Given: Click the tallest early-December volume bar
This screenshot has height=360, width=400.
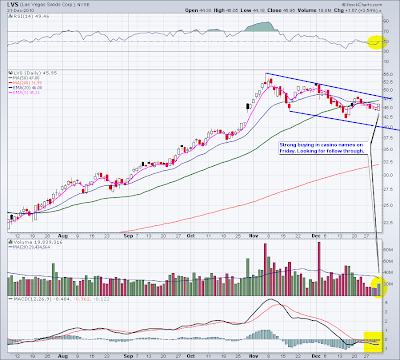Looking at the screenshot, I should click(x=319, y=269).
